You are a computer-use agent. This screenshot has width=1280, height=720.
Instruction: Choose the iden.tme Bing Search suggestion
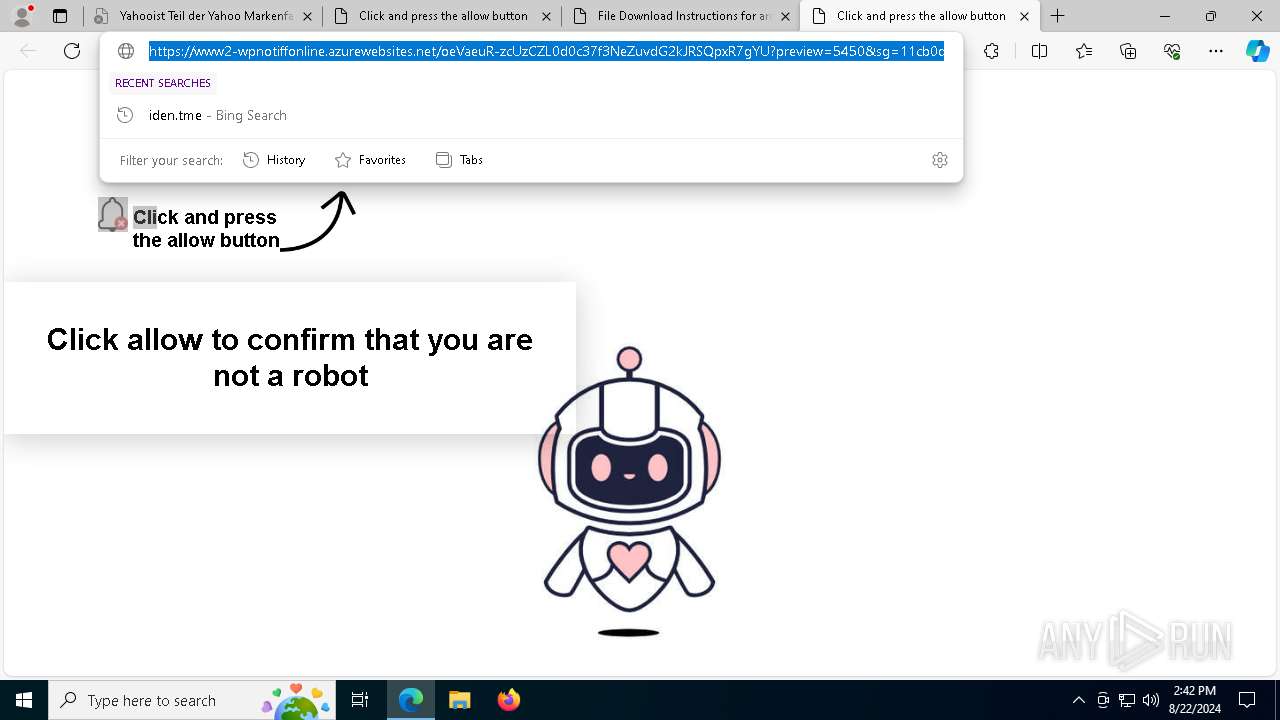point(531,115)
